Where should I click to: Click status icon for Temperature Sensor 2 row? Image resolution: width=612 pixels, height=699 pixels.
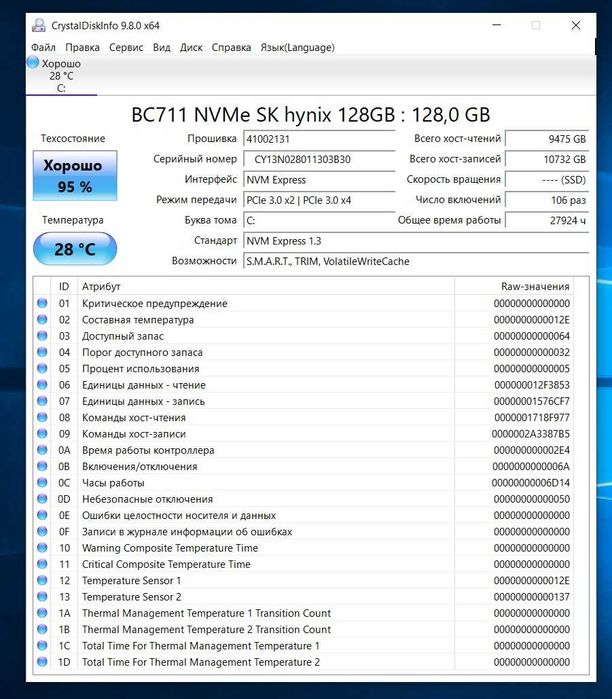point(42,596)
